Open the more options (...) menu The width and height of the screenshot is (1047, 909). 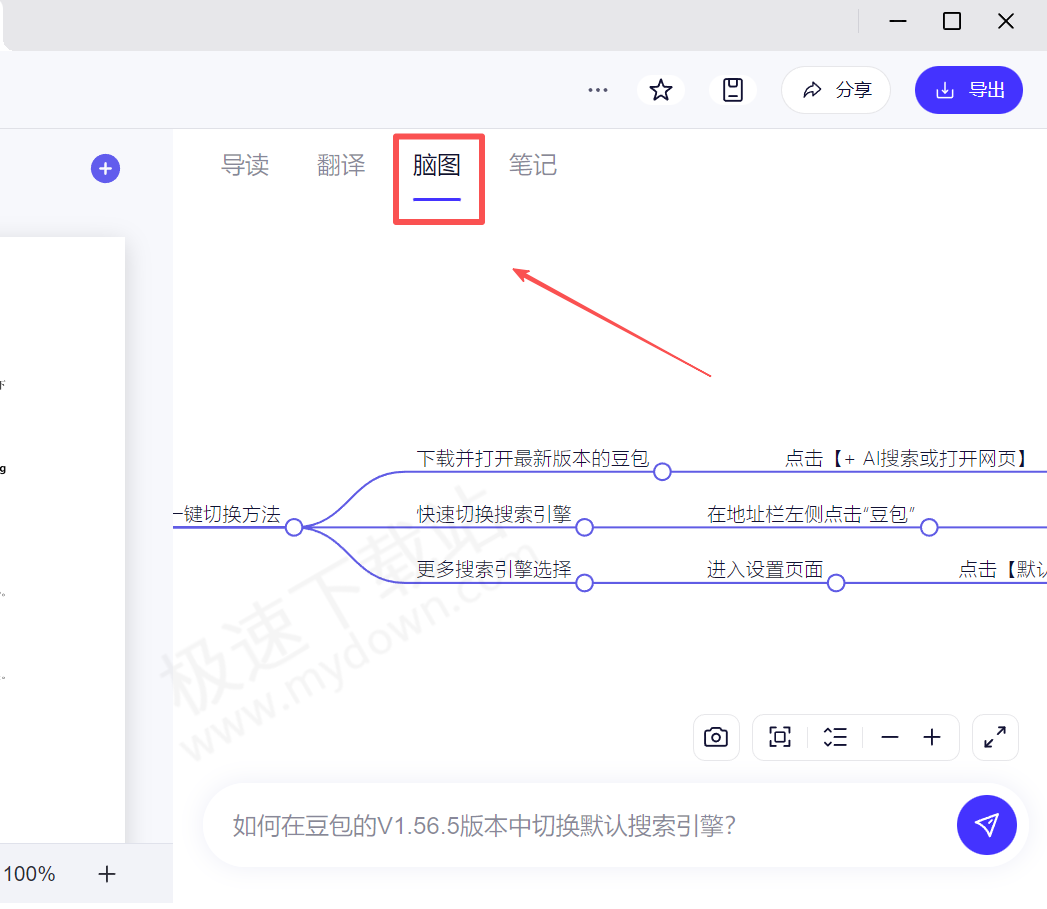[x=598, y=89]
